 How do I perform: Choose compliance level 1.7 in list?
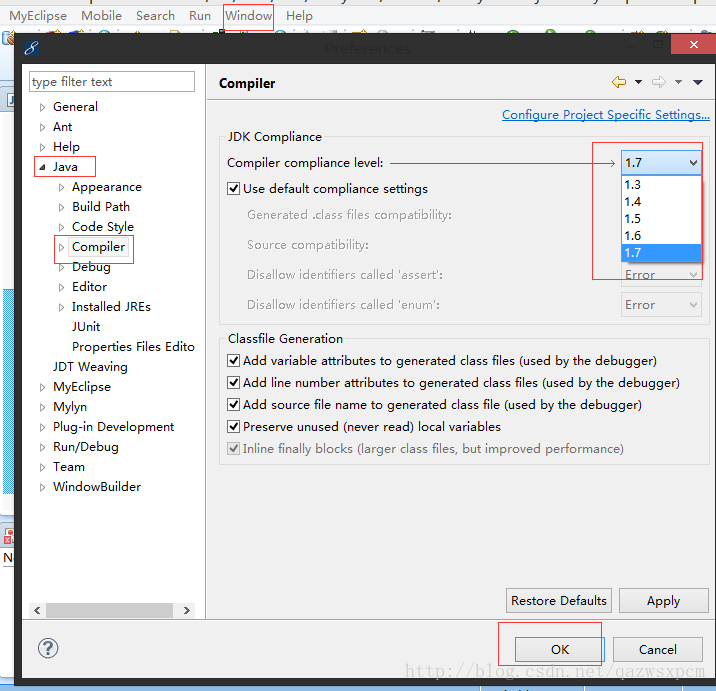pos(661,253)
